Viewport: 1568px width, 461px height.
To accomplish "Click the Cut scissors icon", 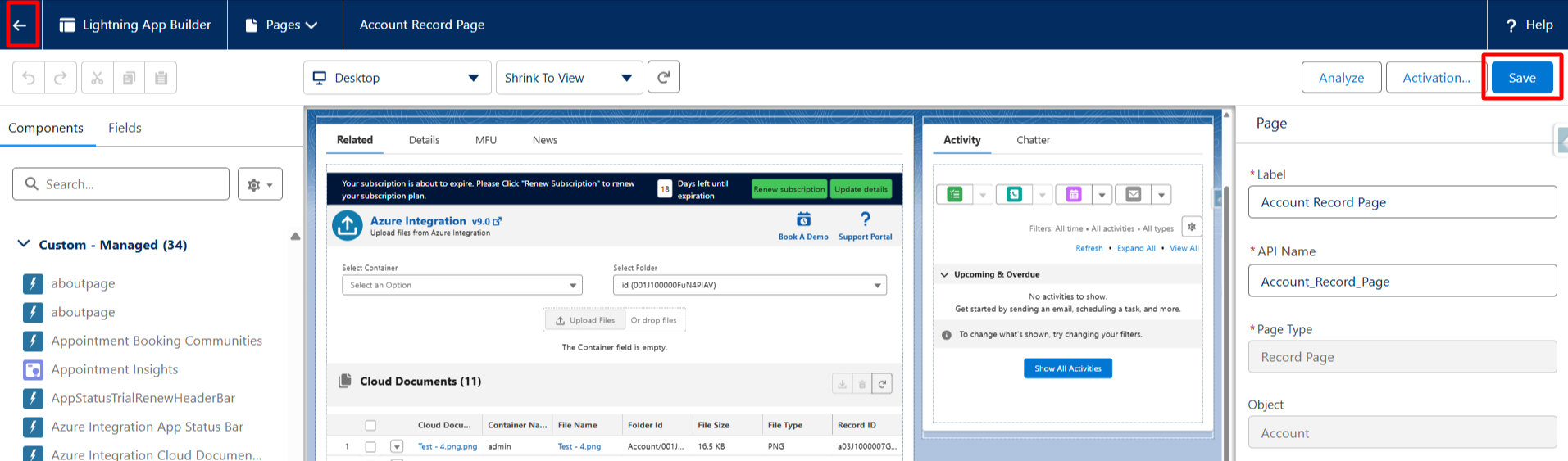I will tap(97, 78).
